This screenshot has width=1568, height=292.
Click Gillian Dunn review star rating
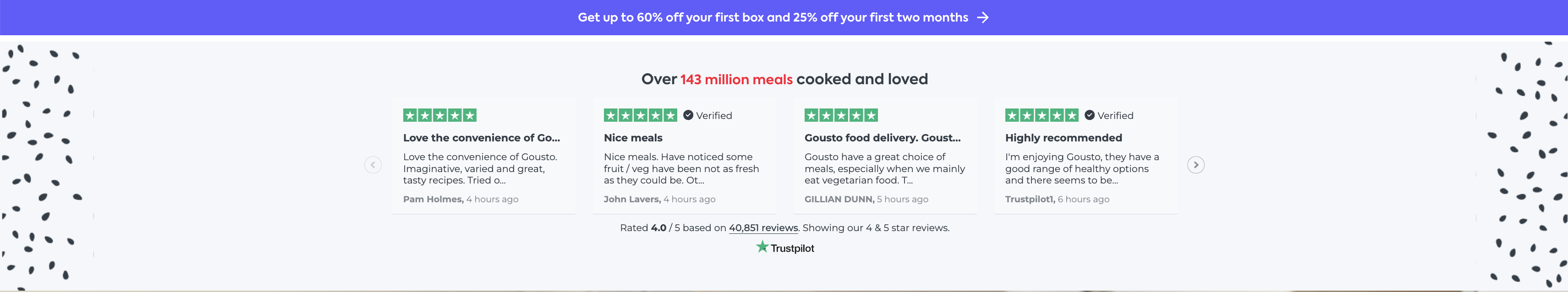(x=841, y=116)
